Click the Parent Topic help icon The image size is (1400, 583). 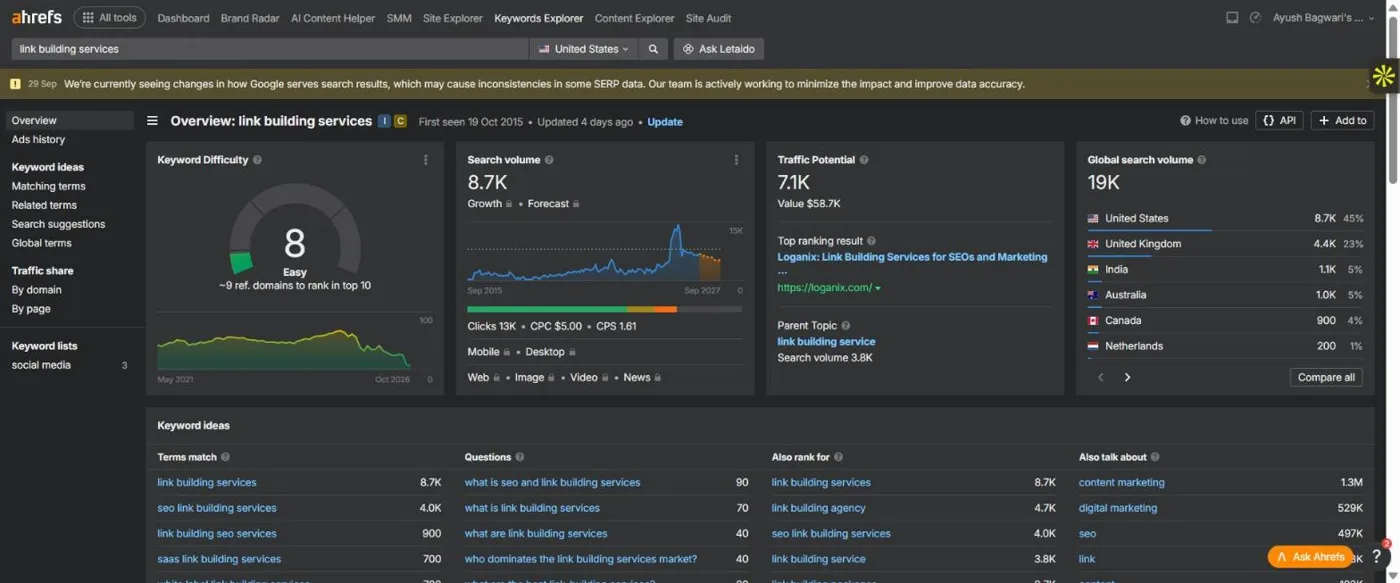846,326
